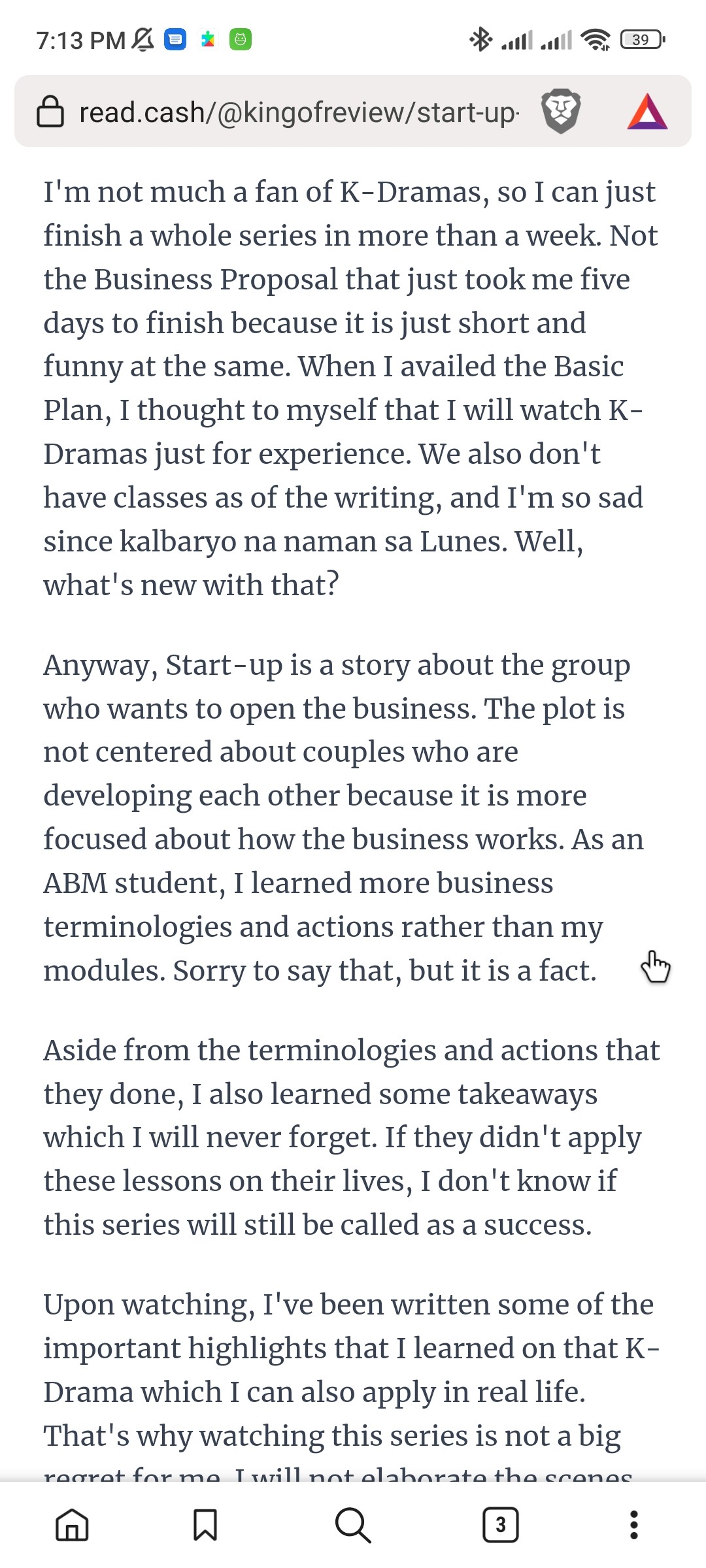Tap the colorful puzzle notification icon
This screenshot has height=1568, width=706.
[x=208, y=40]
